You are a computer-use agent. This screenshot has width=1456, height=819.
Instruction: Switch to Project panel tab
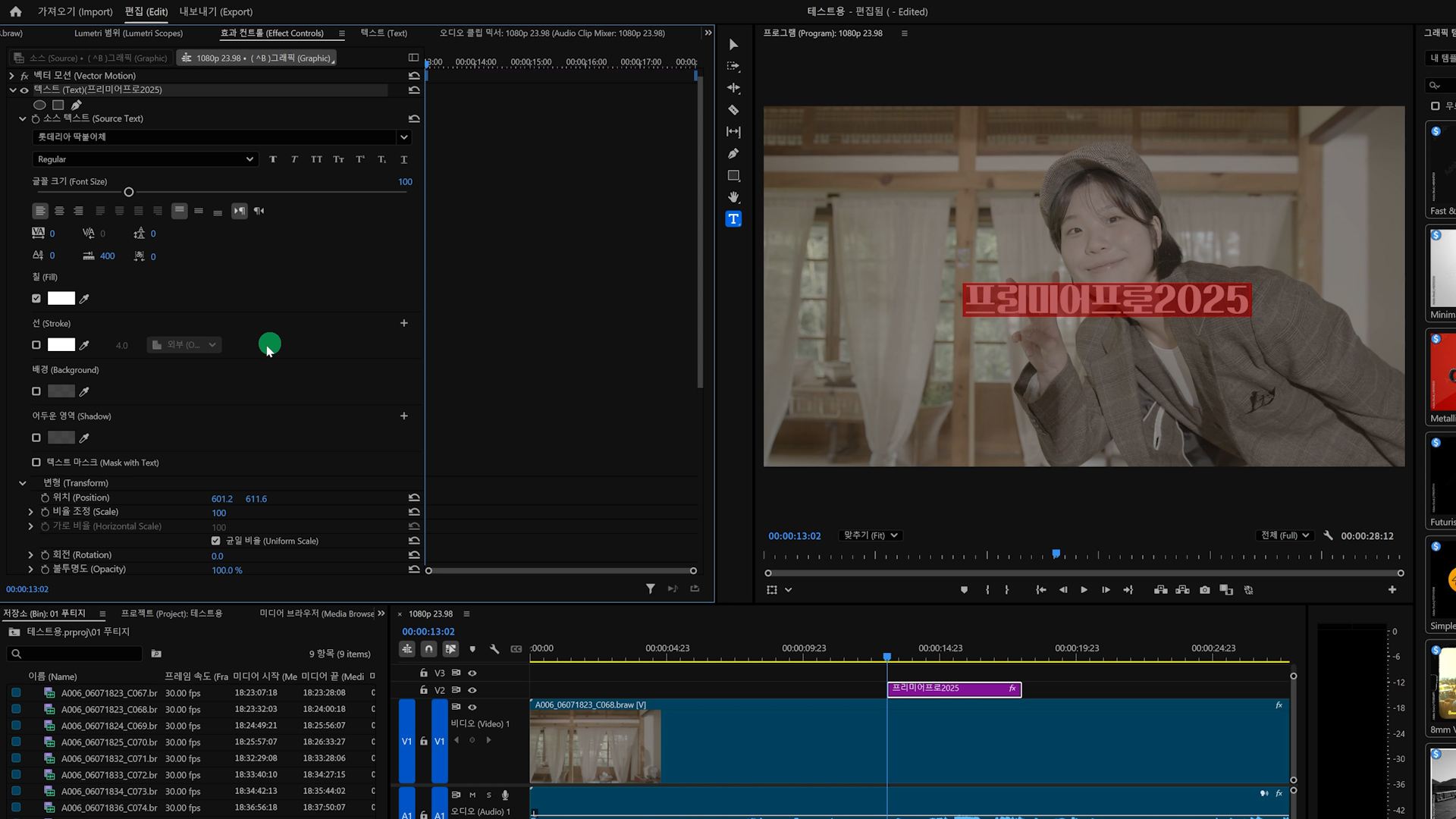[172, 613]
